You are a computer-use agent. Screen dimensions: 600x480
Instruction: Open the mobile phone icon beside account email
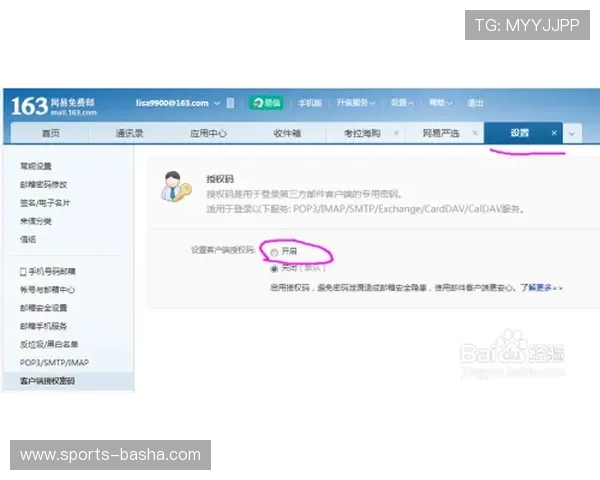[230, 103]
